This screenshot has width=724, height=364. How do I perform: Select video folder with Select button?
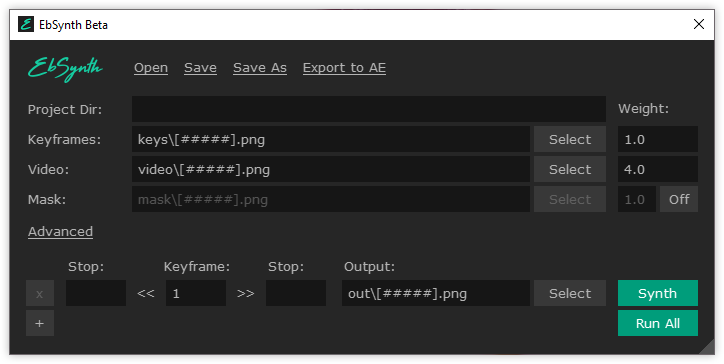point(570,170)
